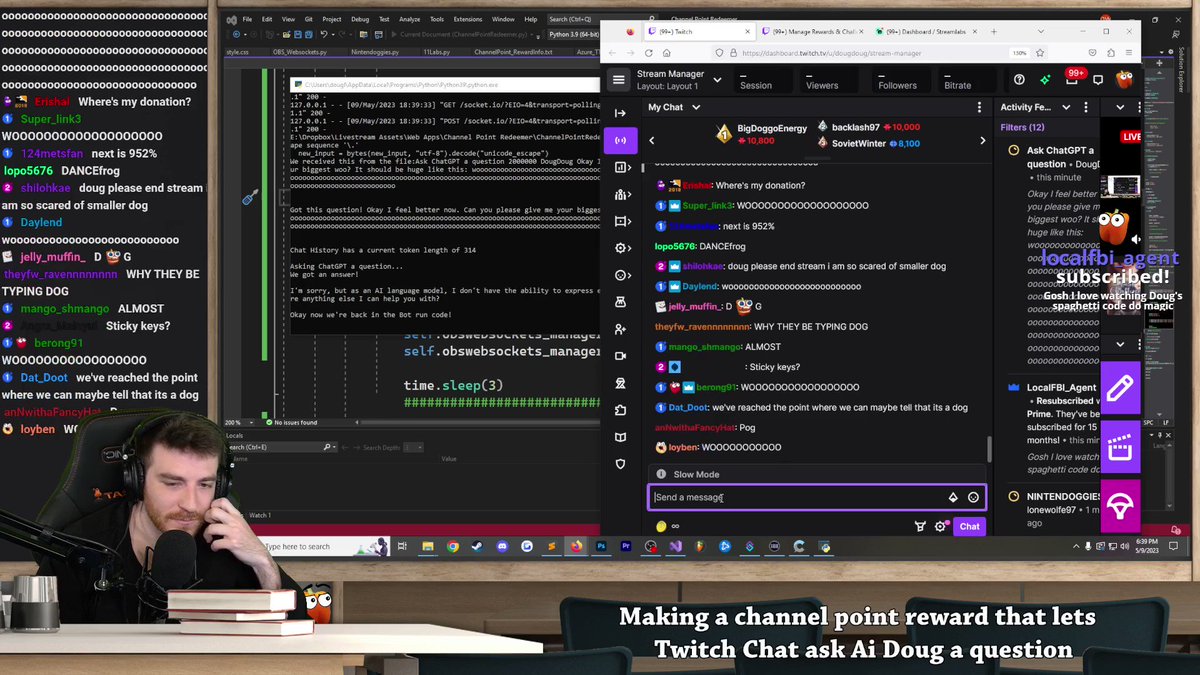The image size is (1200, 675).
Task: Open the Streaming Tools camera sidebar icon
Action: (x=620, y=356)
